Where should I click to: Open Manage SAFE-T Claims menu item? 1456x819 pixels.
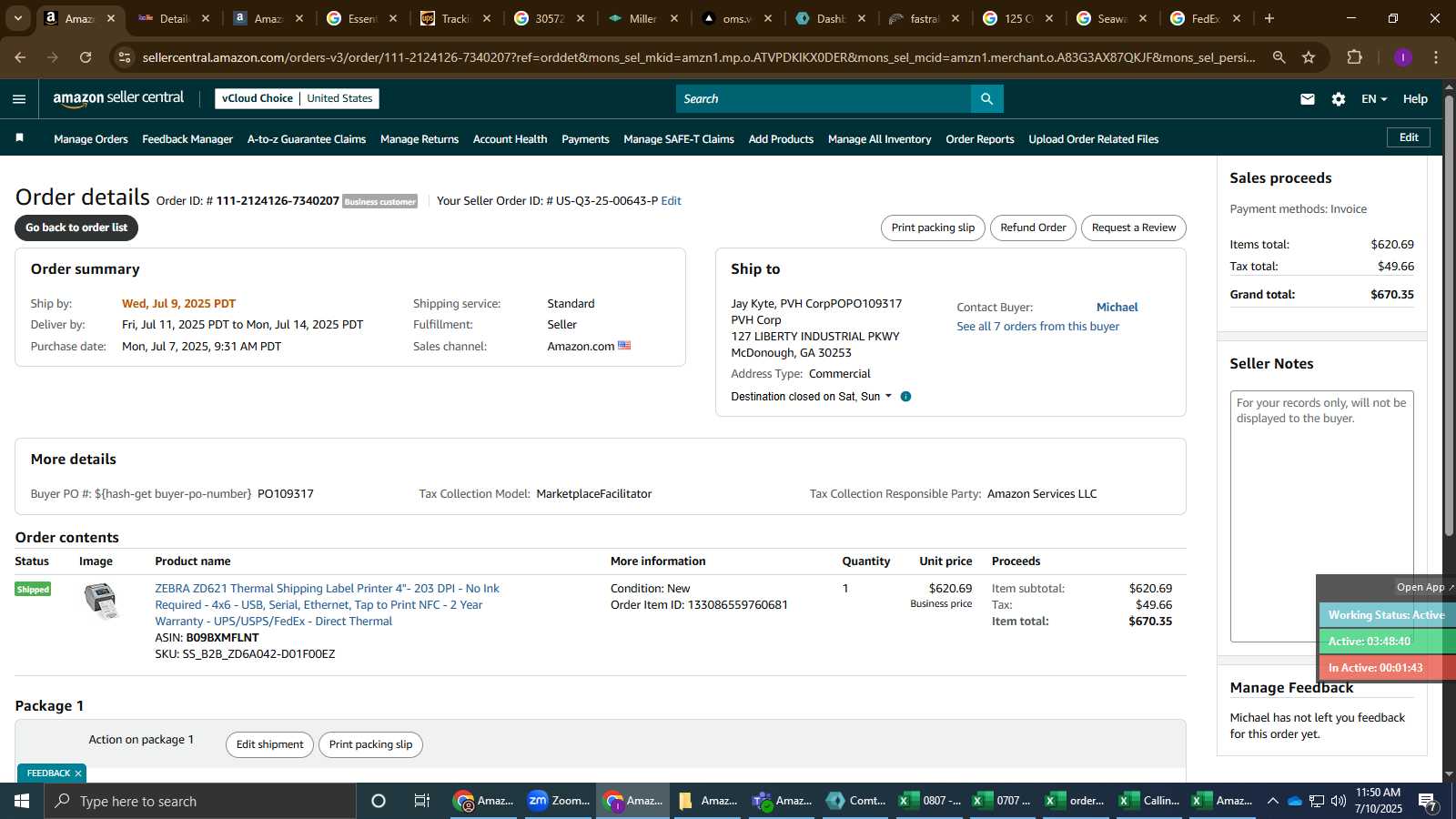point(679,139)
